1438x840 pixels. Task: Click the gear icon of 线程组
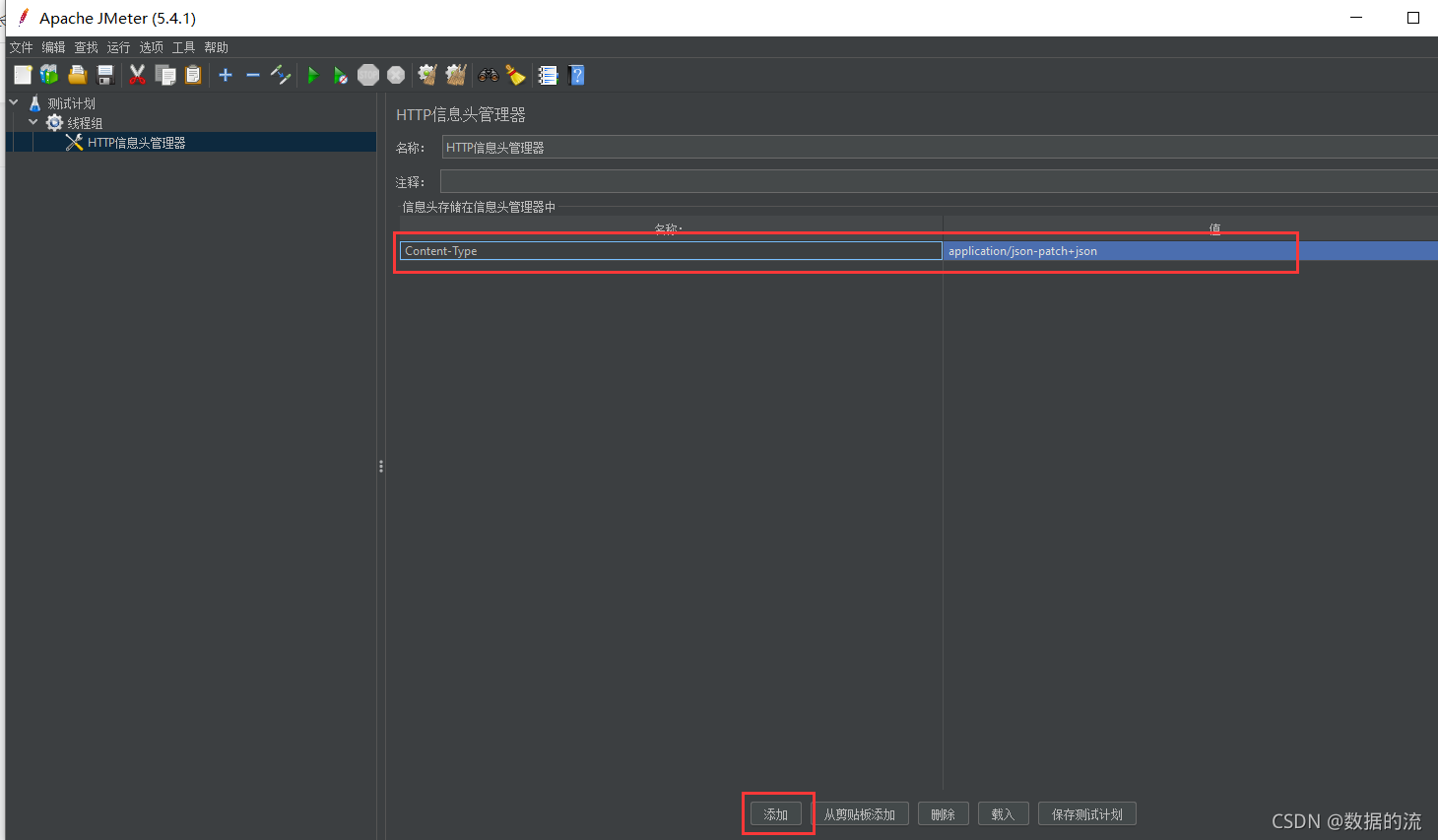54,123
